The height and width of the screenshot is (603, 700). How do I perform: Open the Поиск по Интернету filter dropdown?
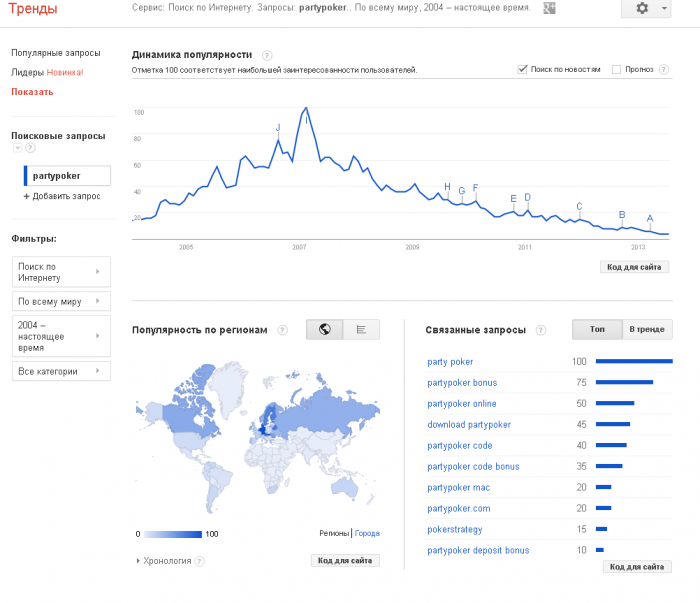(61, 271)
